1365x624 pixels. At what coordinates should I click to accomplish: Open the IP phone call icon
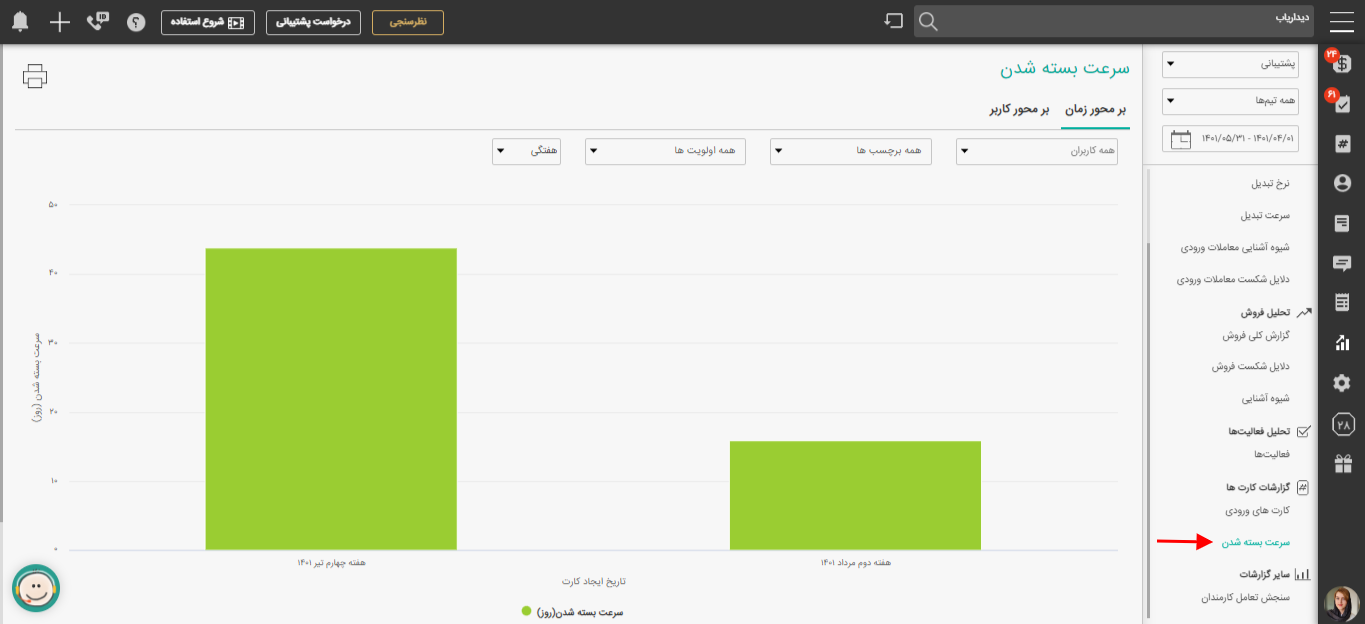coord(97,22)
